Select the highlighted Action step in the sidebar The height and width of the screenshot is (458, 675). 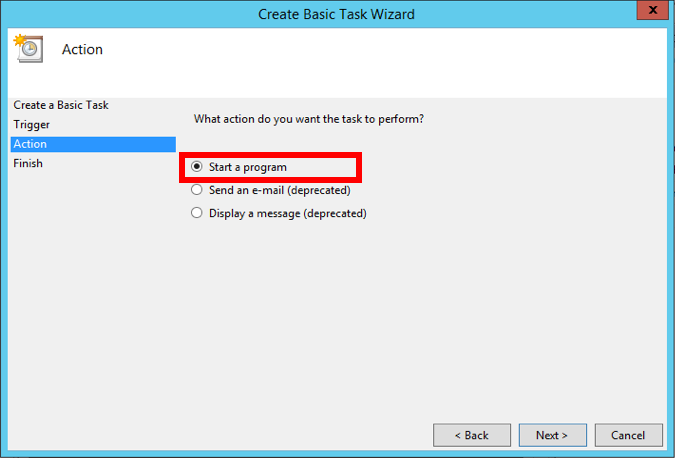(31, 144)
